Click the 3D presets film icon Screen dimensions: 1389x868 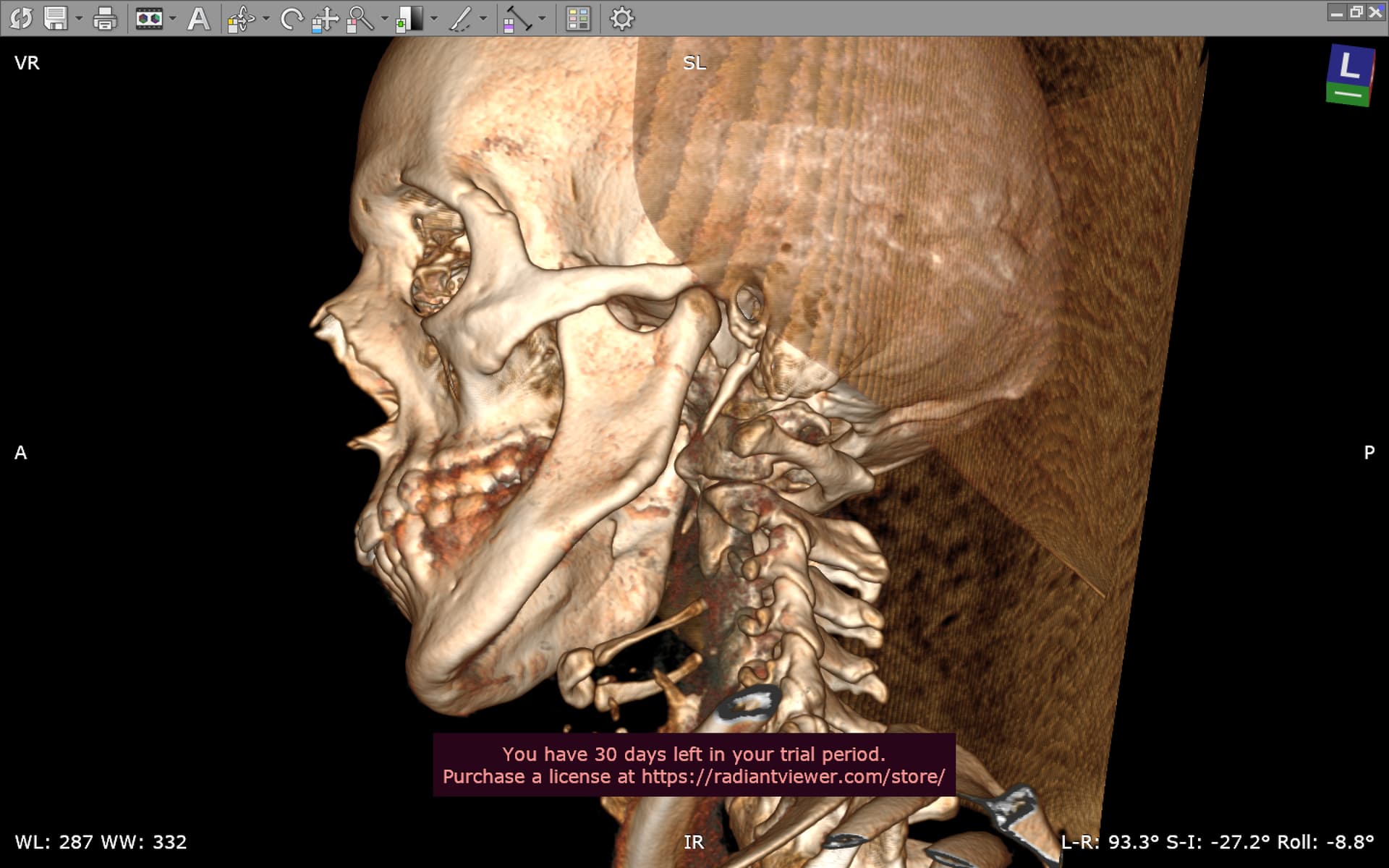pos(149,18)
